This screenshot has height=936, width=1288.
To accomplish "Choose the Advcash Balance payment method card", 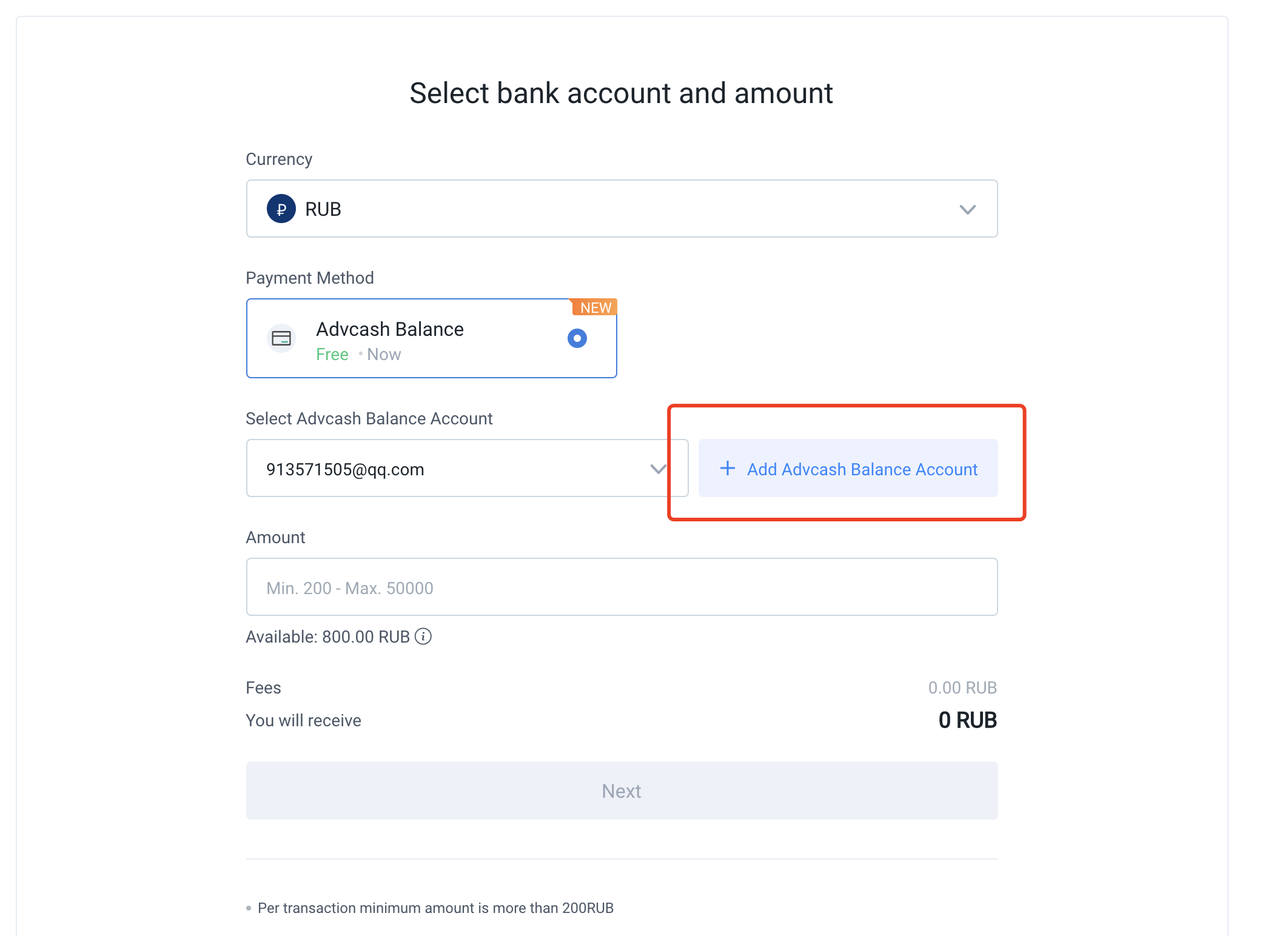I will 431,338.
